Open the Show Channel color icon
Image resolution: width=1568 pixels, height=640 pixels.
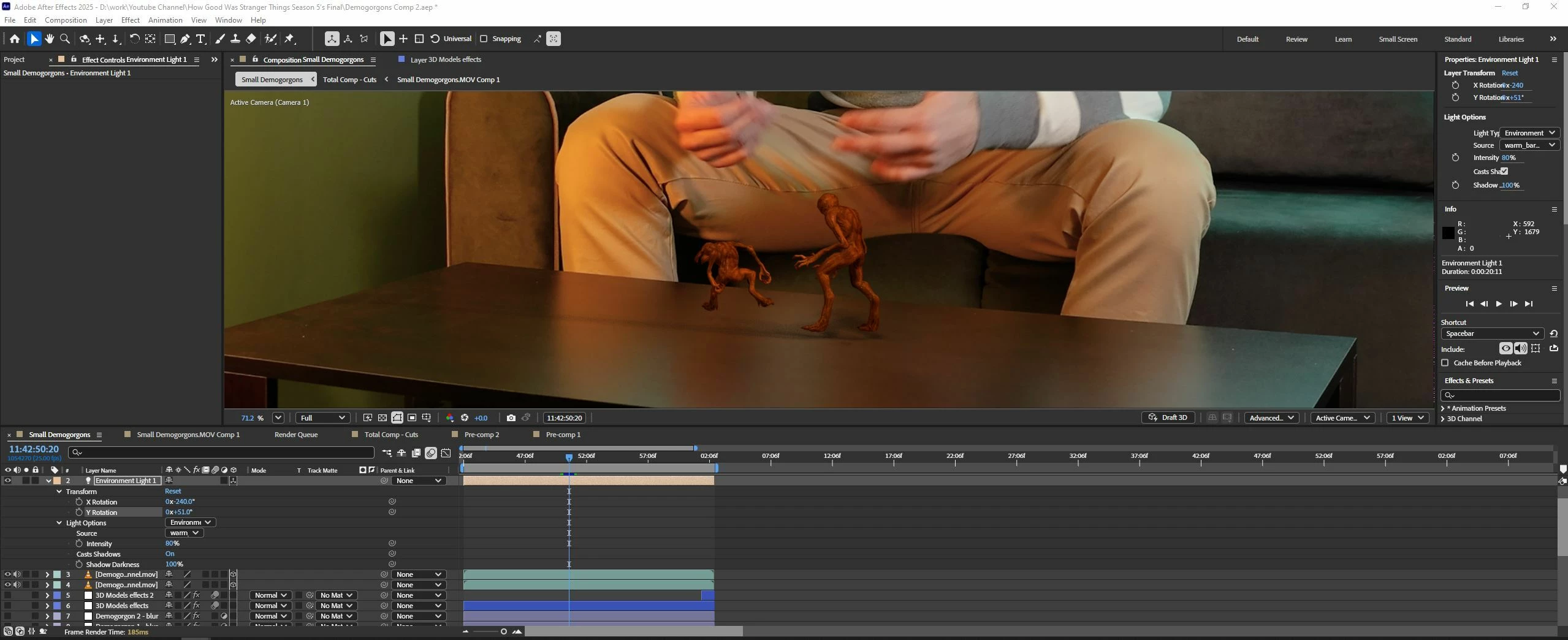point(450,417)
